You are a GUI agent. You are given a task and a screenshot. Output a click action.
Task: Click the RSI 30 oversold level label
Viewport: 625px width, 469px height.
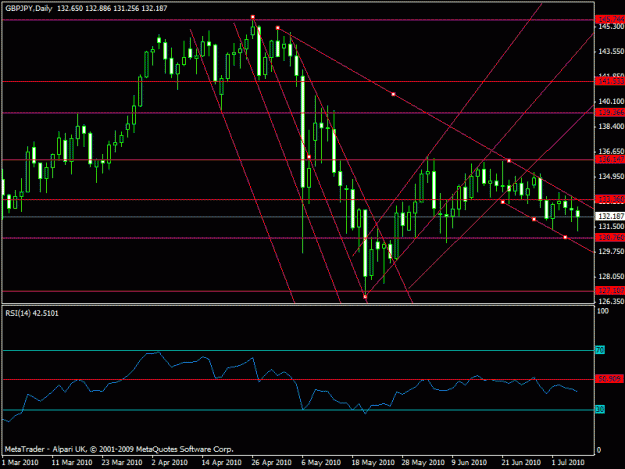[x=600, y=409]
